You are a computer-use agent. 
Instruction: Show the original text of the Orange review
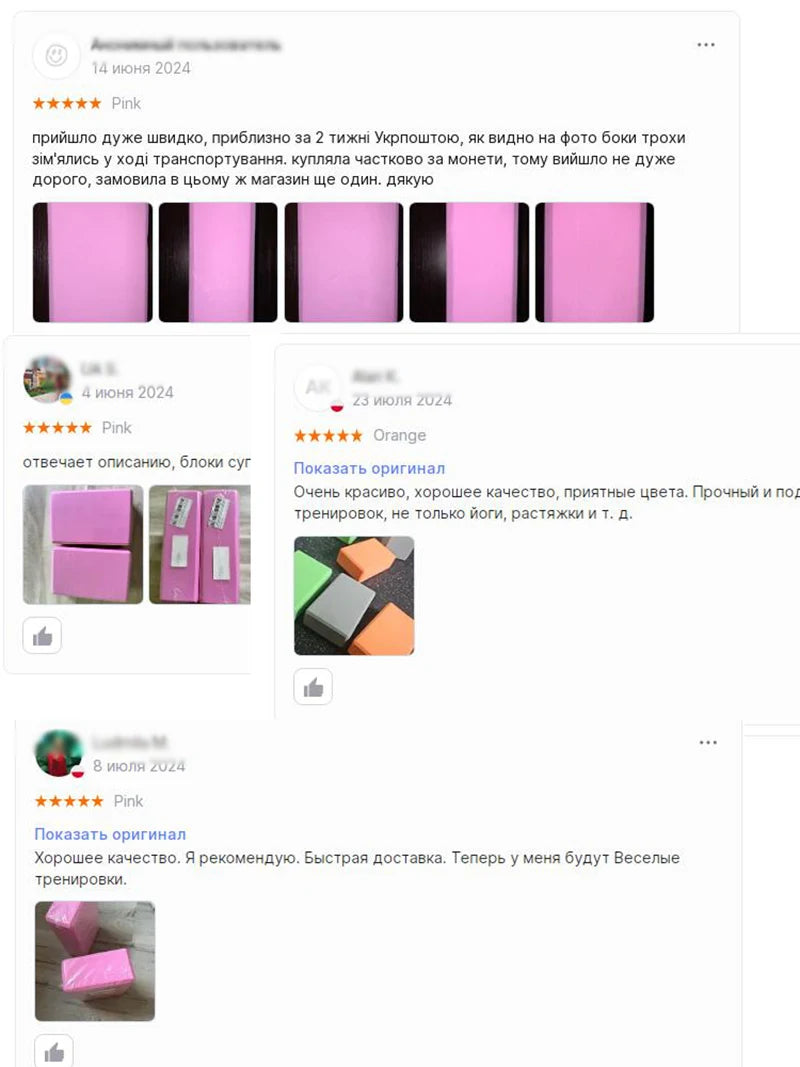[x=369, y=468]
